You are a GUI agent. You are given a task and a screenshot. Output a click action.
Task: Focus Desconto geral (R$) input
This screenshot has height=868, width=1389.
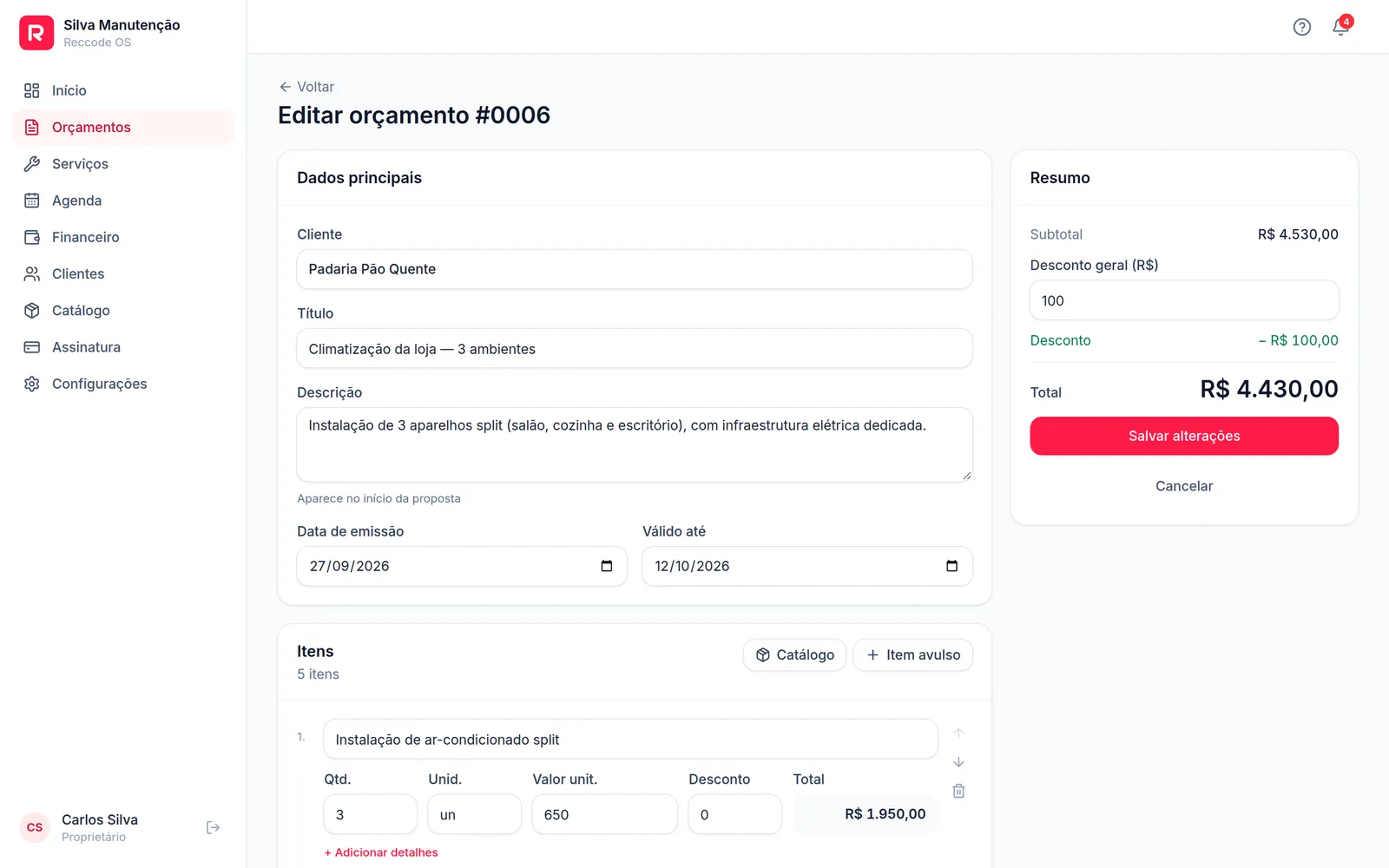coord(1184,300)
